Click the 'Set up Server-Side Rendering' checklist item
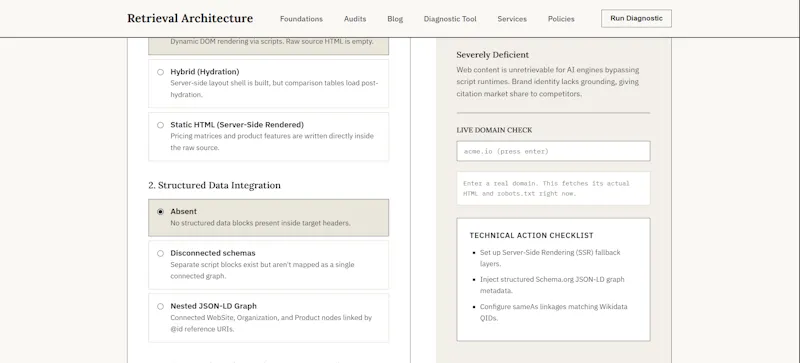The image size is (800, 363). pyautogui.click(x=550, y=258)
